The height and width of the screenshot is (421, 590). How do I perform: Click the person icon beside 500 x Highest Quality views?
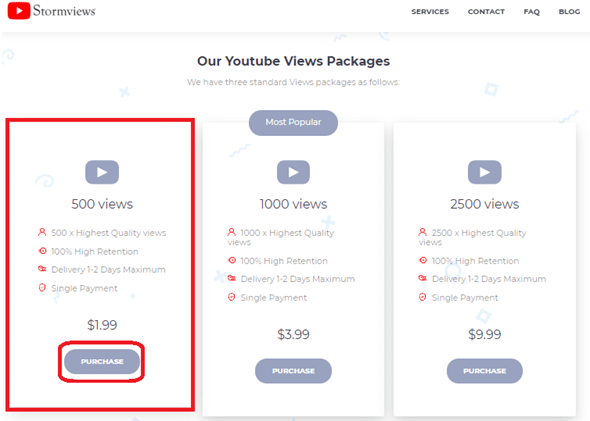click(42, 232)
